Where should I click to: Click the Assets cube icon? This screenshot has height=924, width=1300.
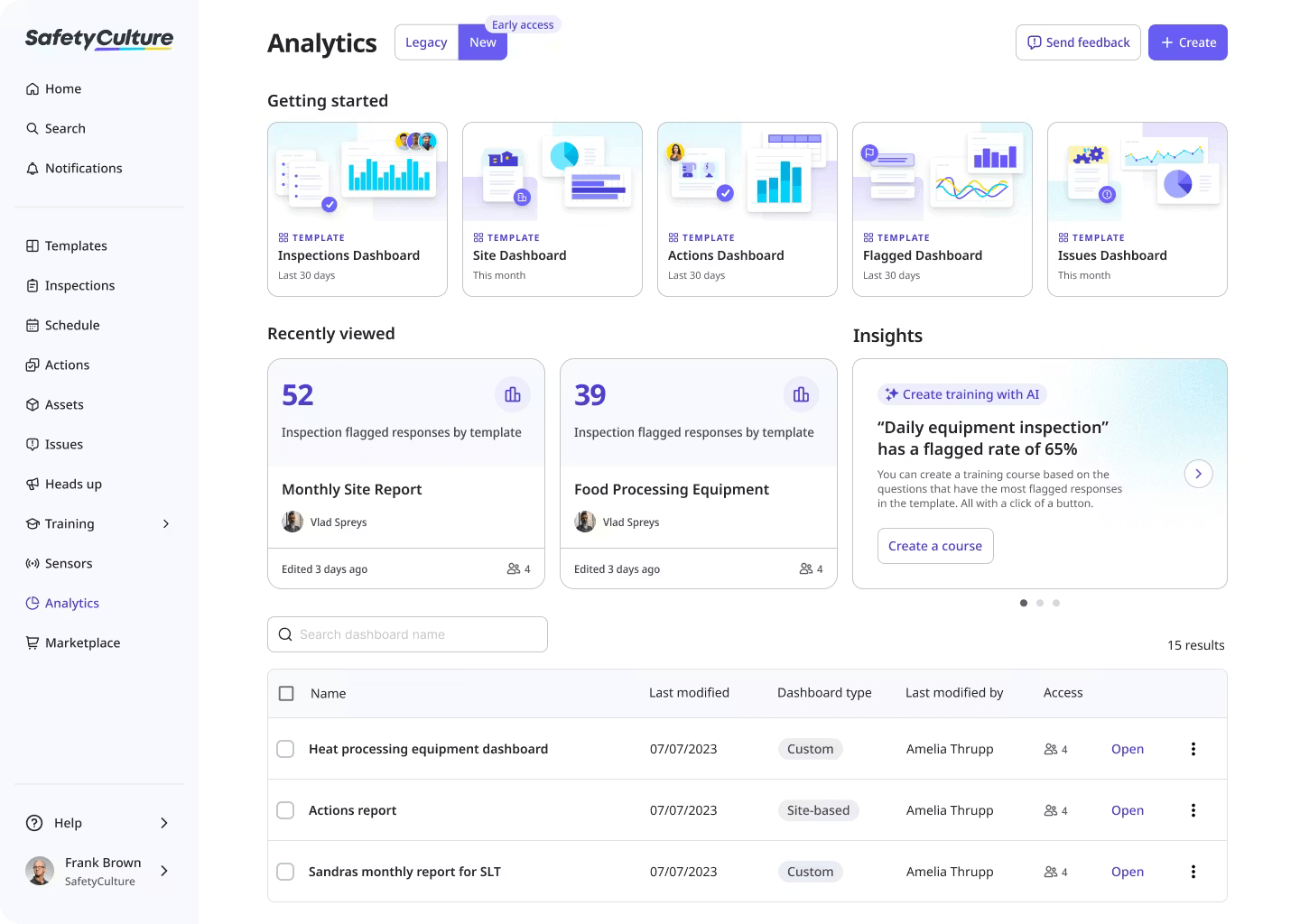[32, 404]
